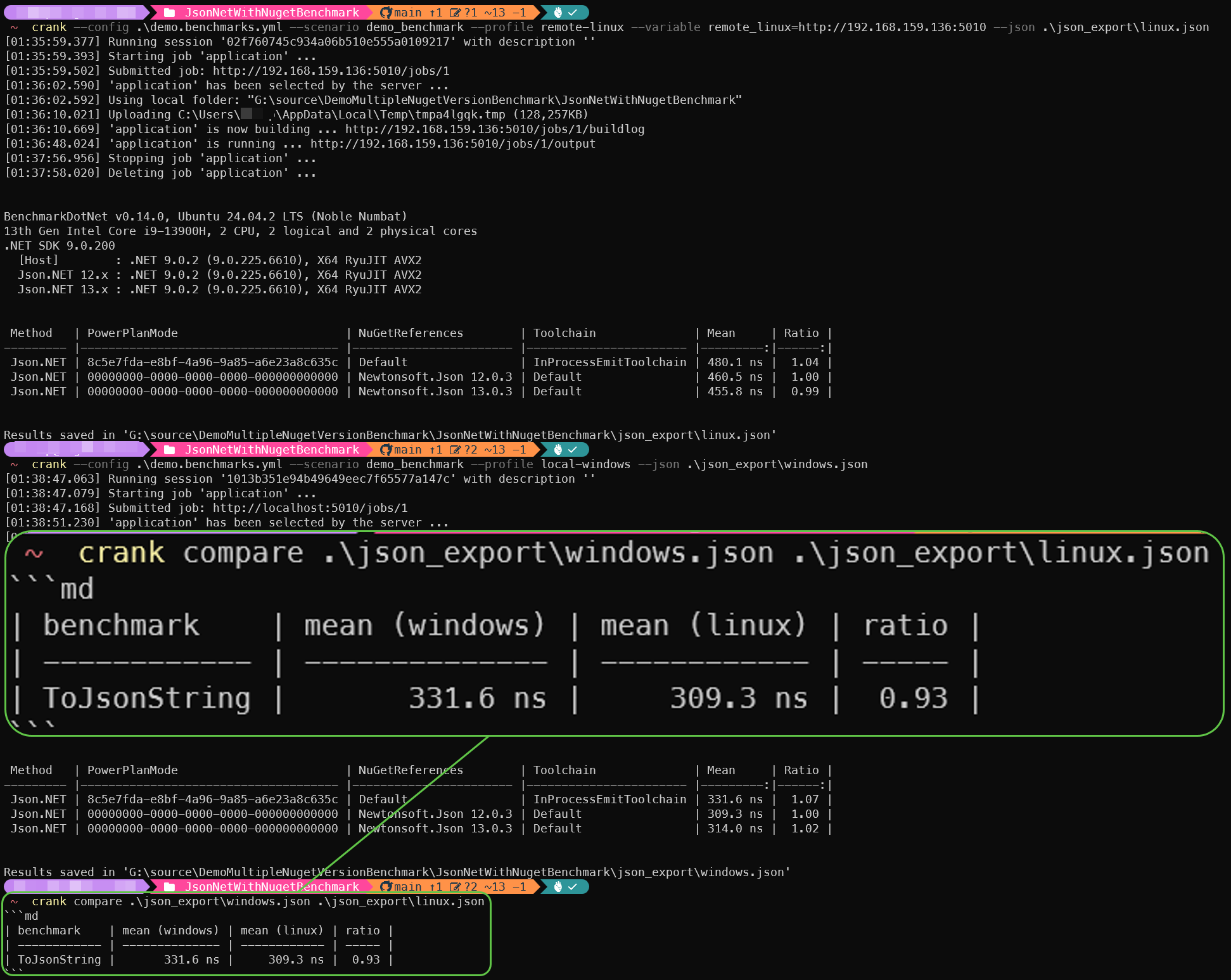The image size is (1231, 980).
Task: Click 'mean (linux)' header in small compare output
Action: pyautogui.click(x=282, y=931)
